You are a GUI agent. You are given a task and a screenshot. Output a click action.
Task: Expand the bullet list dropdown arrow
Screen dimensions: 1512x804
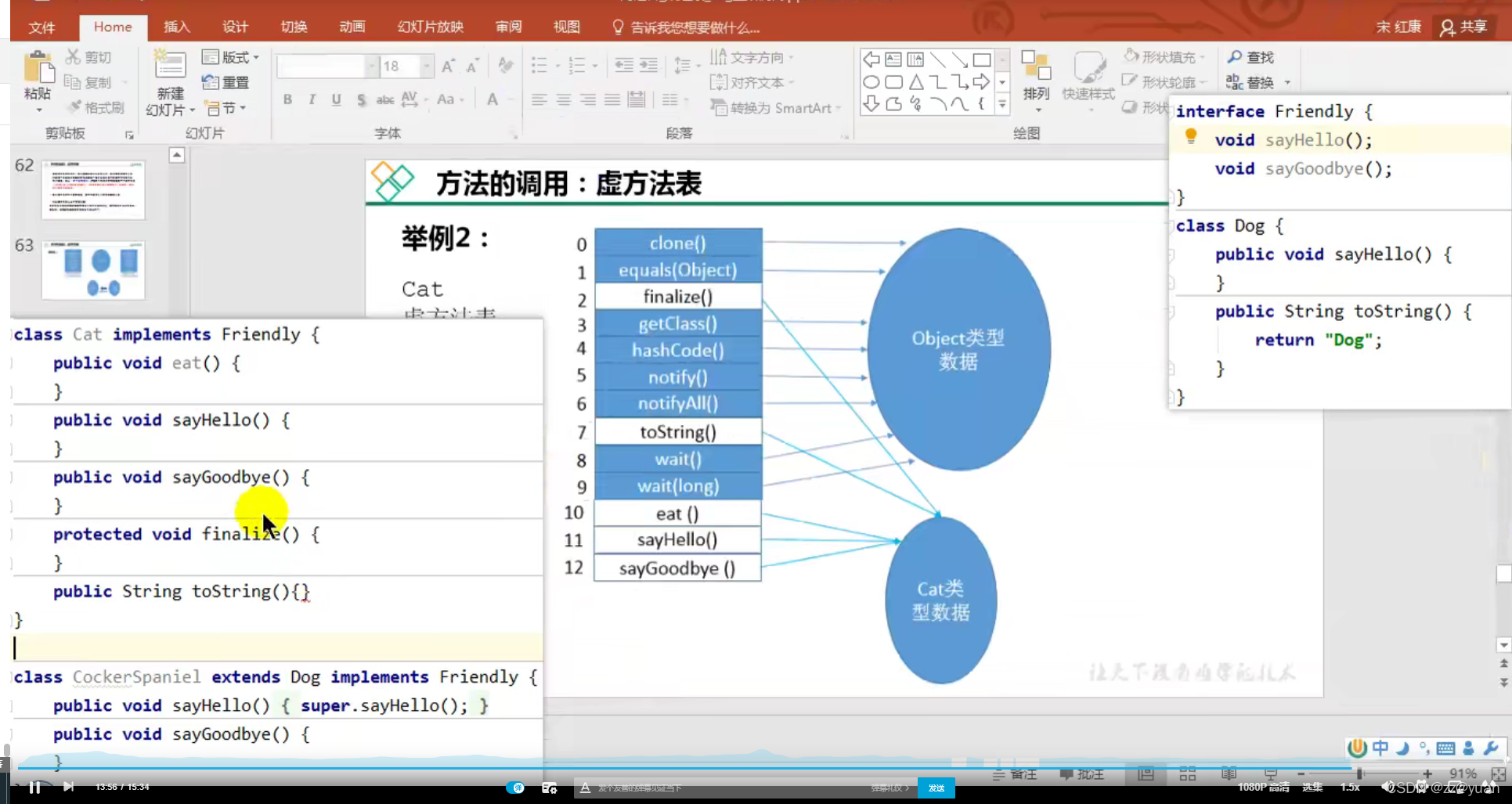[x=558, y=66]
